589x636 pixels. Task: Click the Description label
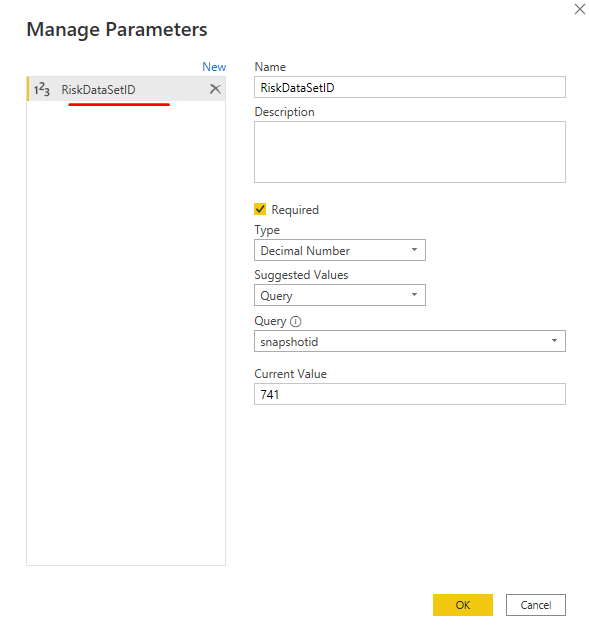(284, 112)
